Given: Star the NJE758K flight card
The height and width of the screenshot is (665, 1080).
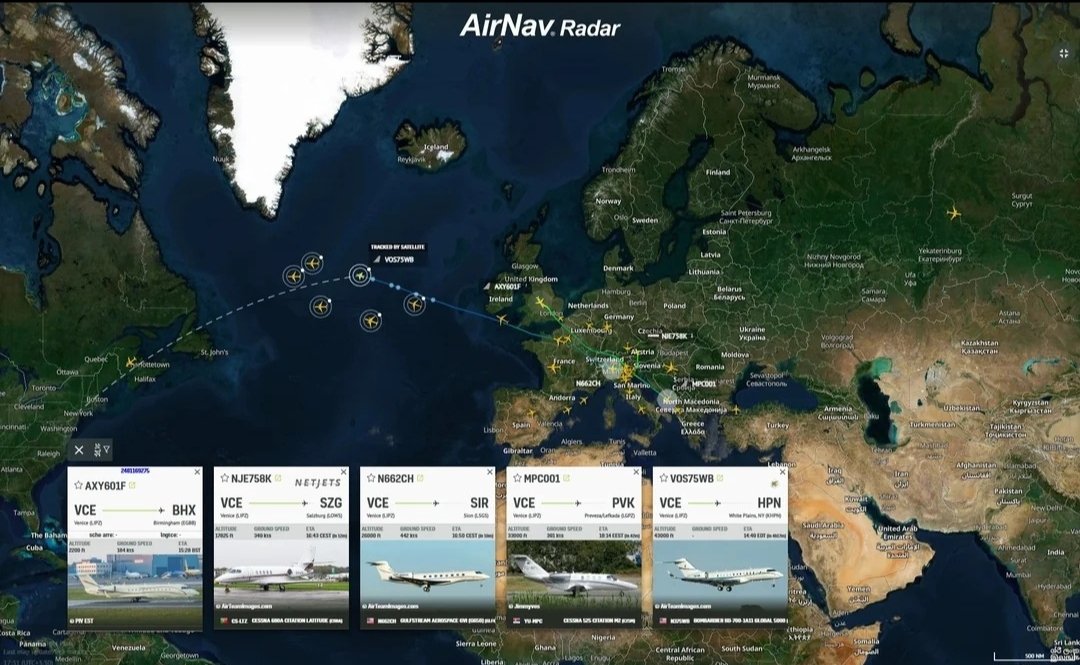Looking at the screenshot, I should 225,478.
